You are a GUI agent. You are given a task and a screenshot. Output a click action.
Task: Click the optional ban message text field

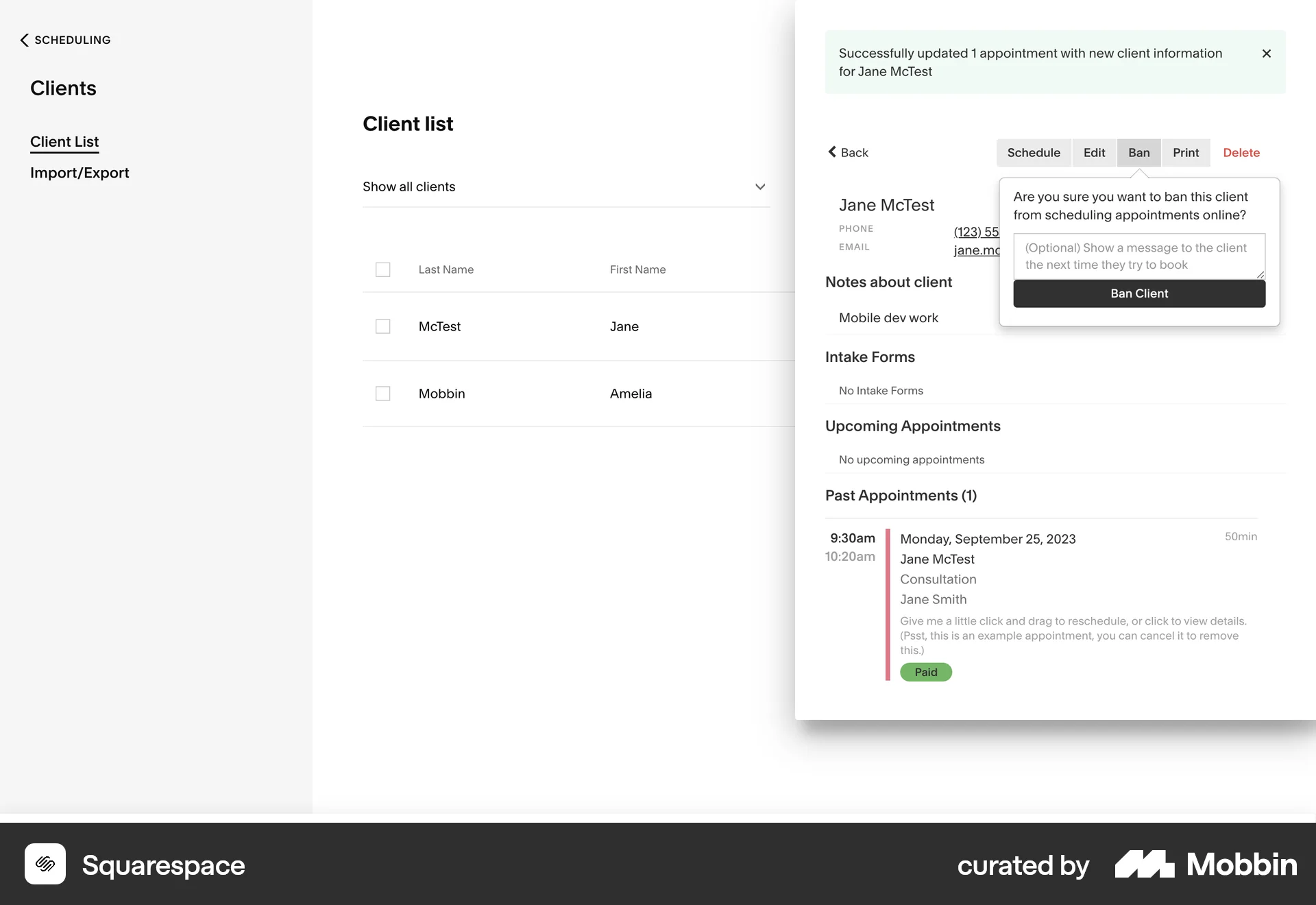pyautogui.click(x=1138, y=256)
